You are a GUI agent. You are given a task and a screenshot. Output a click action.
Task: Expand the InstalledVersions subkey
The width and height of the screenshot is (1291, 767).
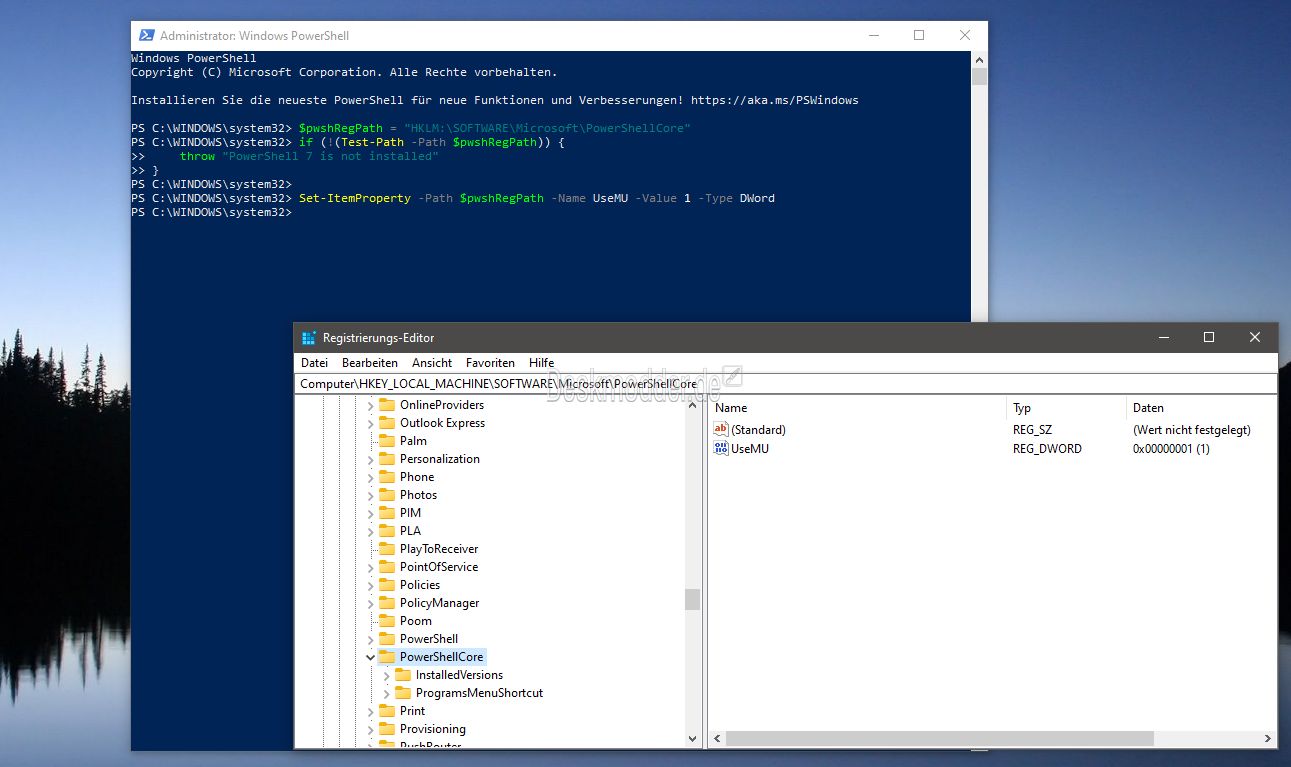click(x=386, y=675)
